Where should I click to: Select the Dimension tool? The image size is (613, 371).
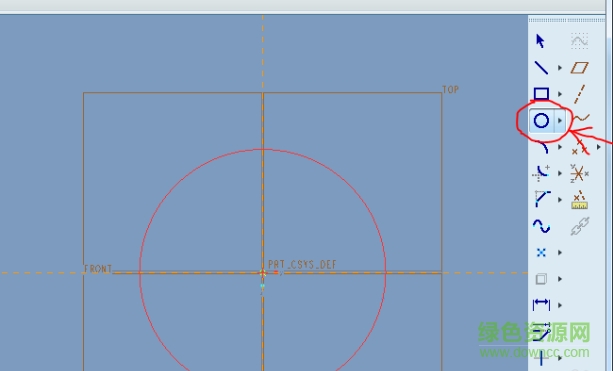tap(541, 305)
